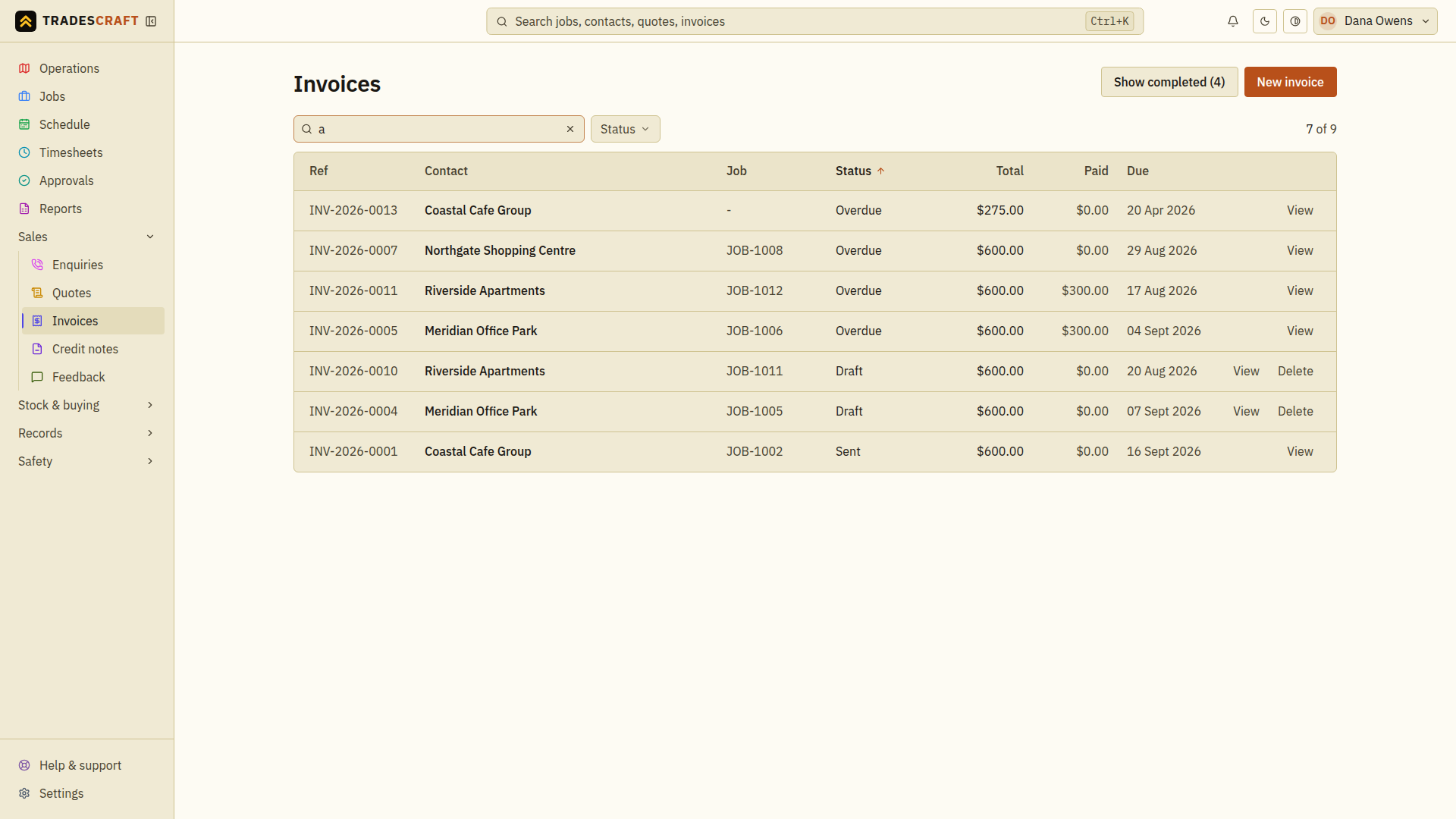
Task: Click the 7 of 9 count
Action: (1321, 129)
